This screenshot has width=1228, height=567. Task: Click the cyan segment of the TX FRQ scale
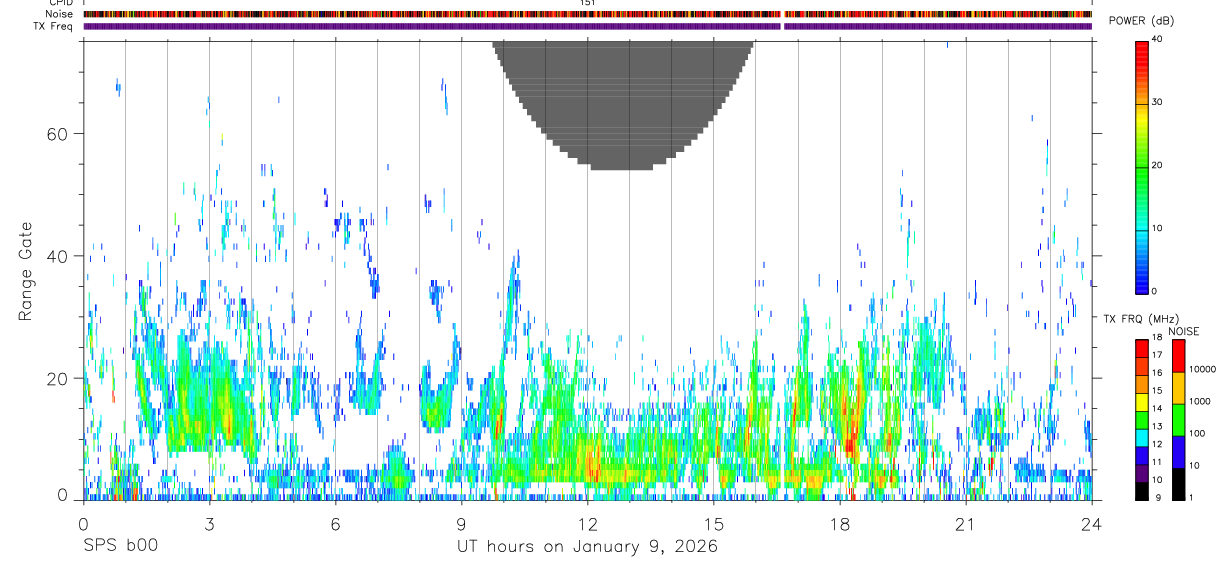(x=1142, y=437)
